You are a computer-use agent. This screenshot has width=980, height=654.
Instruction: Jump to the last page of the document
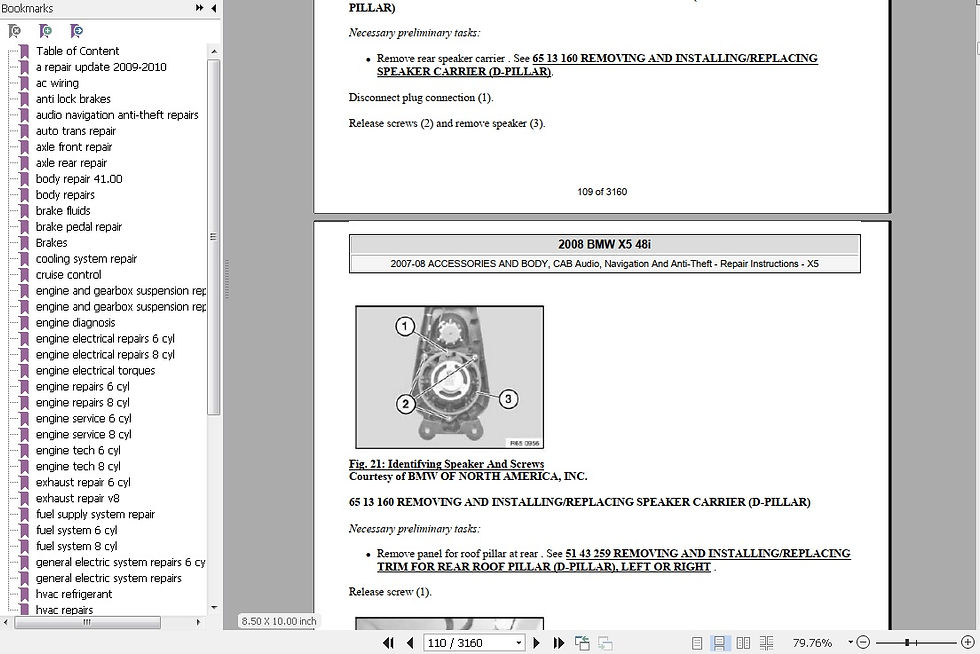559,643
